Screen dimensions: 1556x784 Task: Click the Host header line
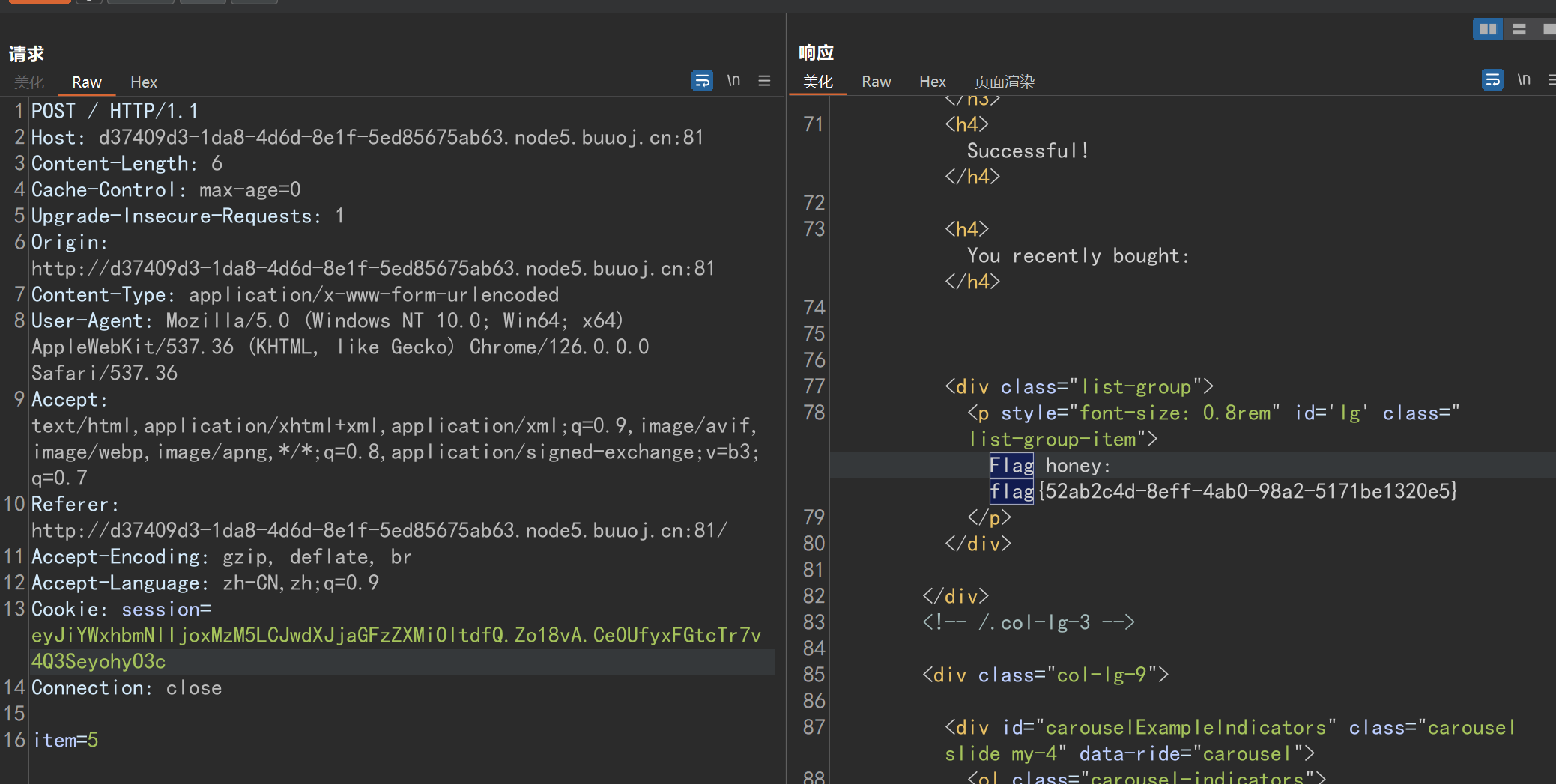tap(368, 138)
